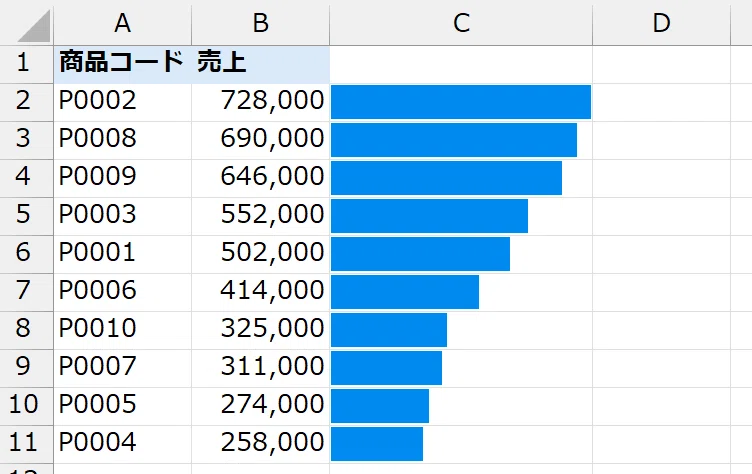Click the data bar beside 502,000
752x474 pixels.
click(x=420, y=254)
